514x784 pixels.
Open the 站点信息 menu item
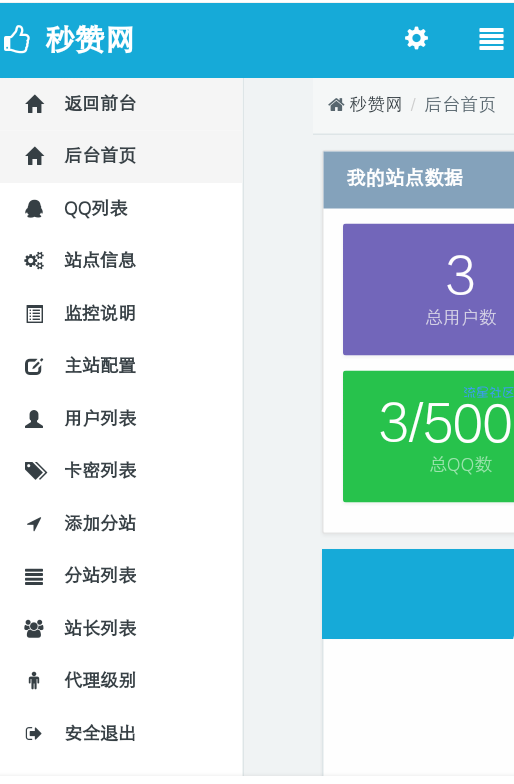(x=122, y=260)
